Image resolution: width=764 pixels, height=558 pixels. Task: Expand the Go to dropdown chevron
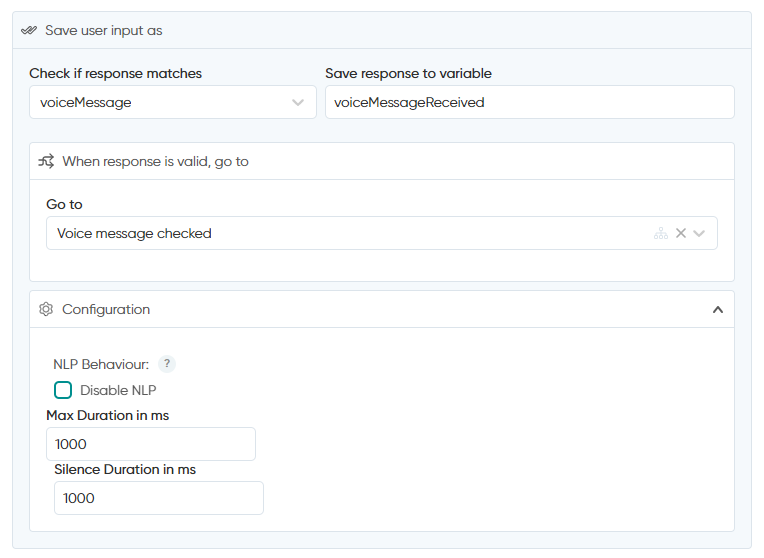pos(699,233)
